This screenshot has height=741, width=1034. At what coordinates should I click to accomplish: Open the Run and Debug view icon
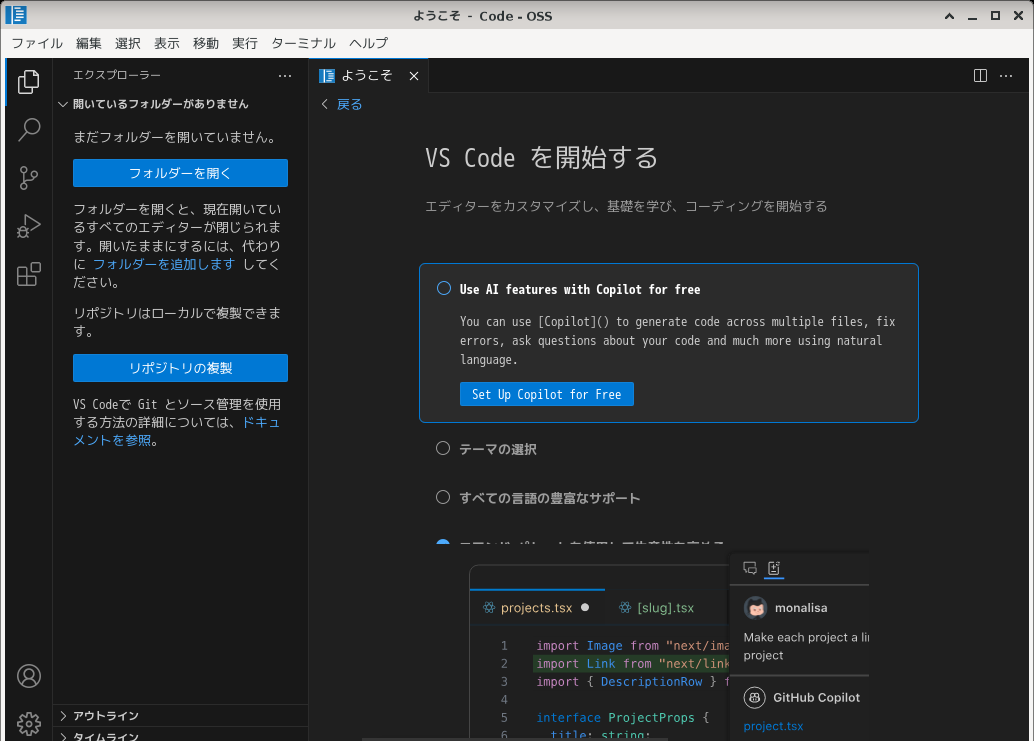click(28, 226)
